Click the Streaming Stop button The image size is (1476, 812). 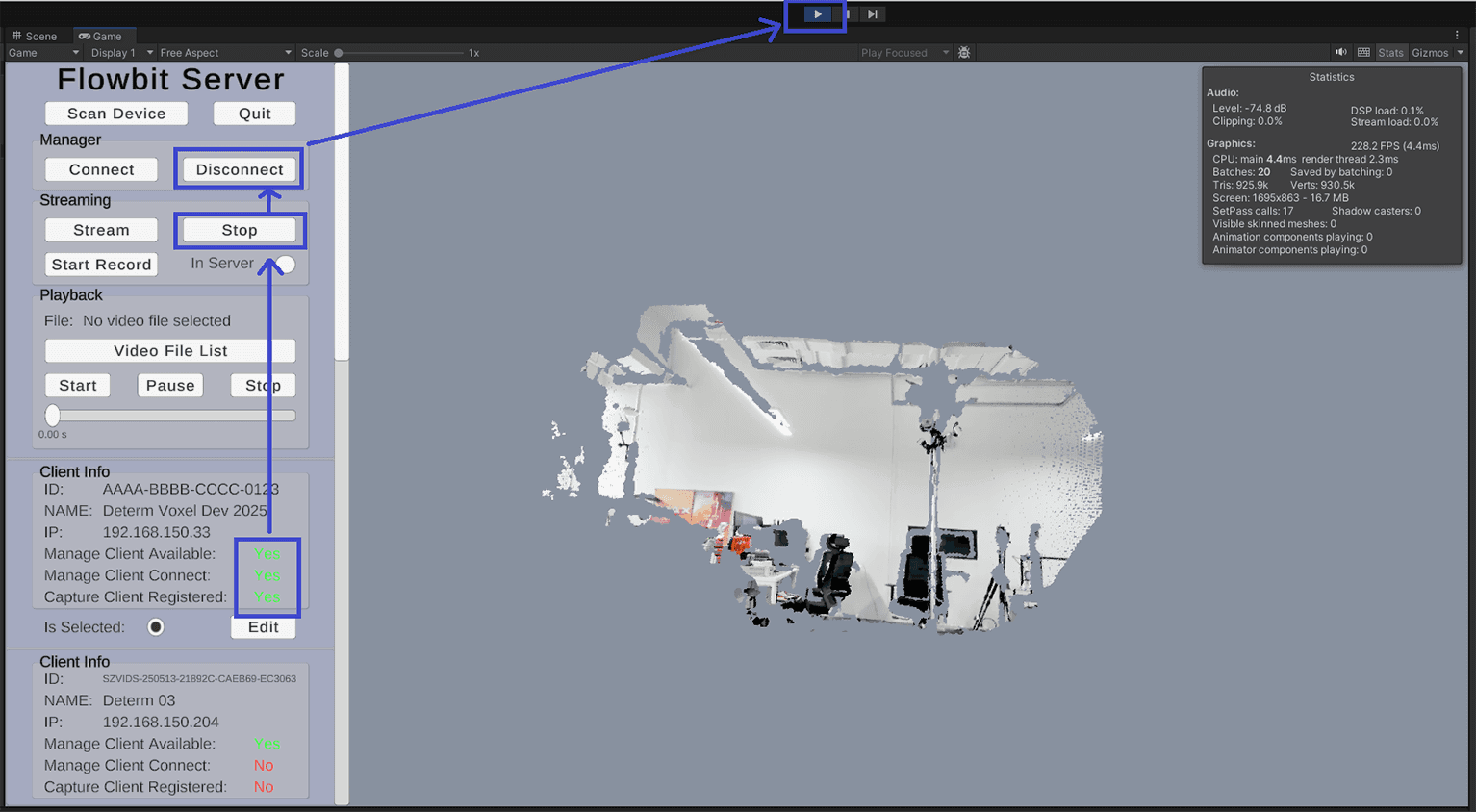[240, 230]
